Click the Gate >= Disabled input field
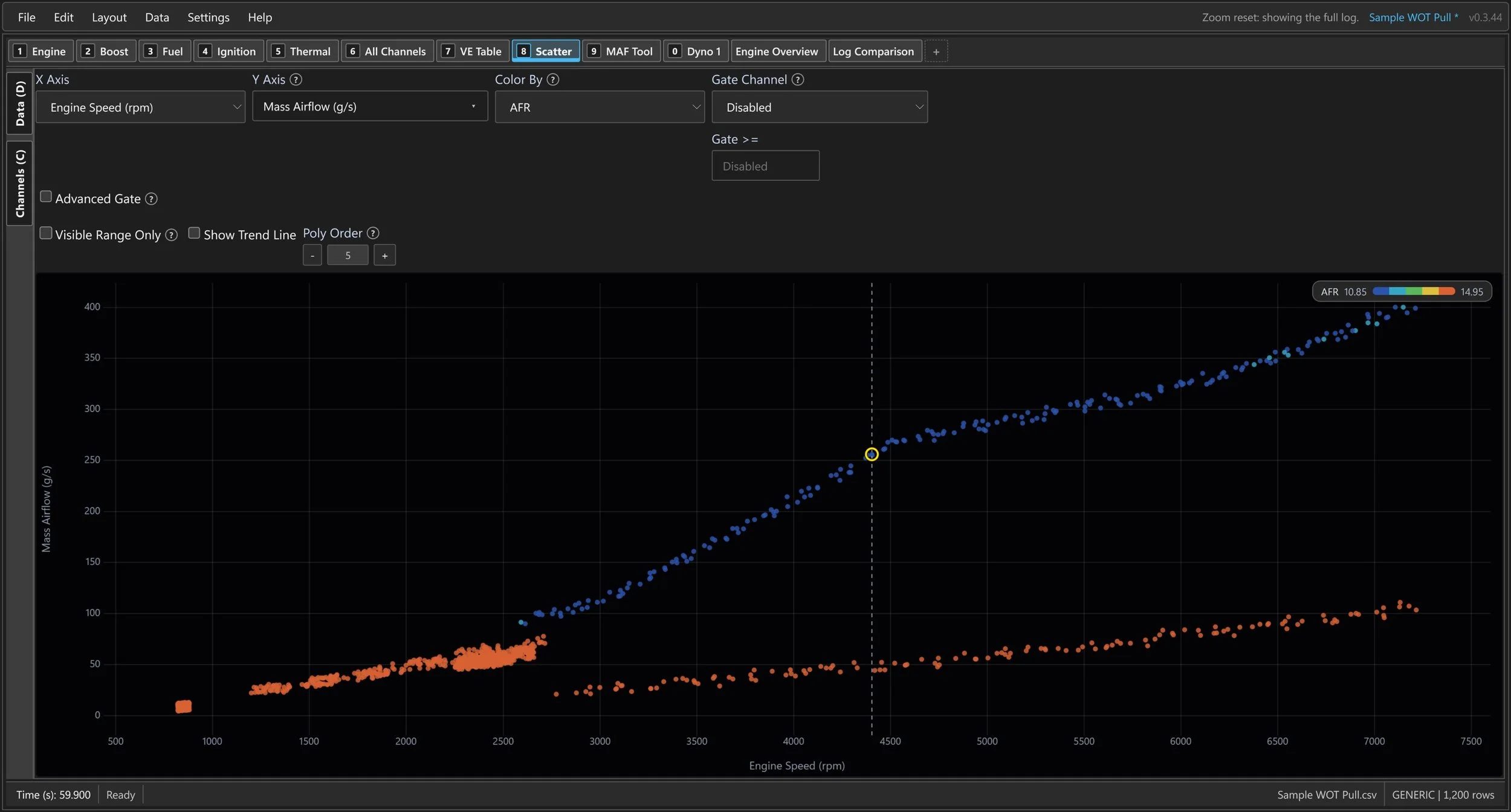The height and width of the screenshot is (812, 1511). tap(765, 166)
